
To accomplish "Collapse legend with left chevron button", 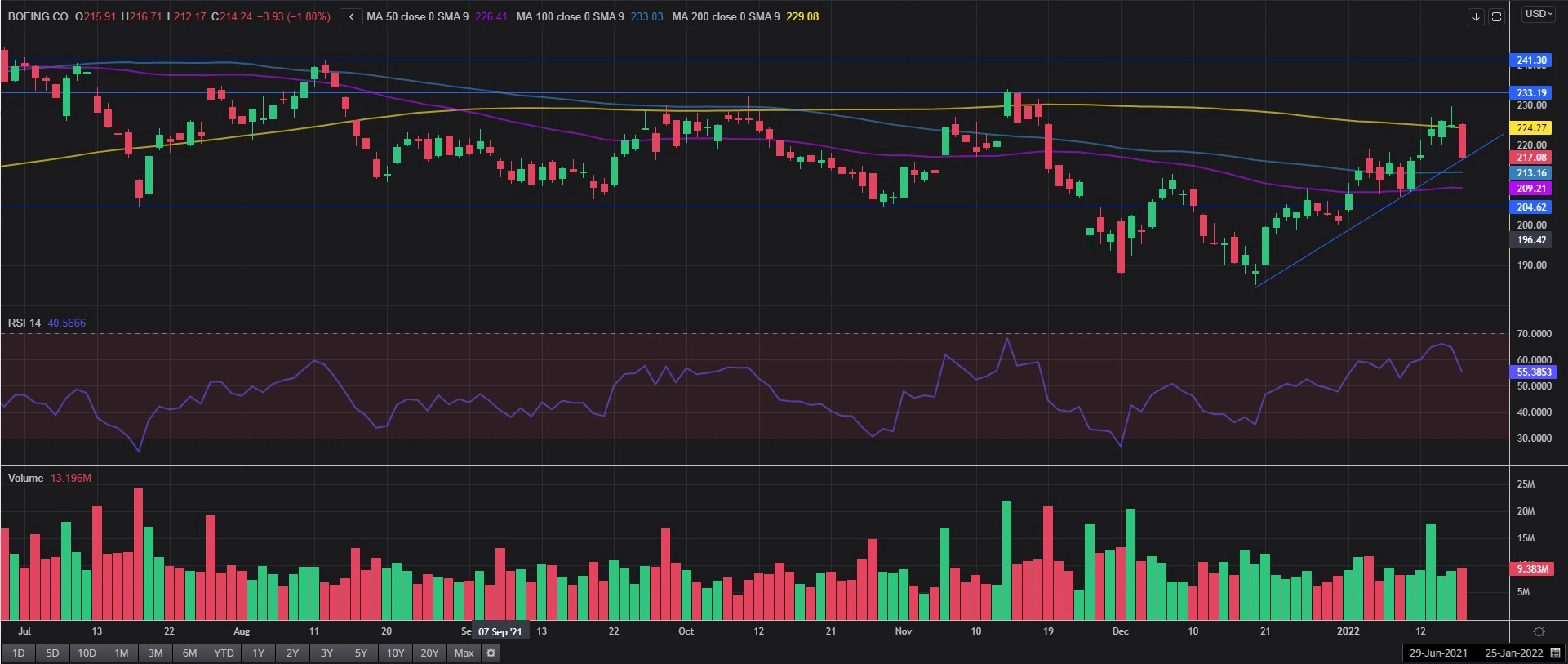I will point(351,16).
